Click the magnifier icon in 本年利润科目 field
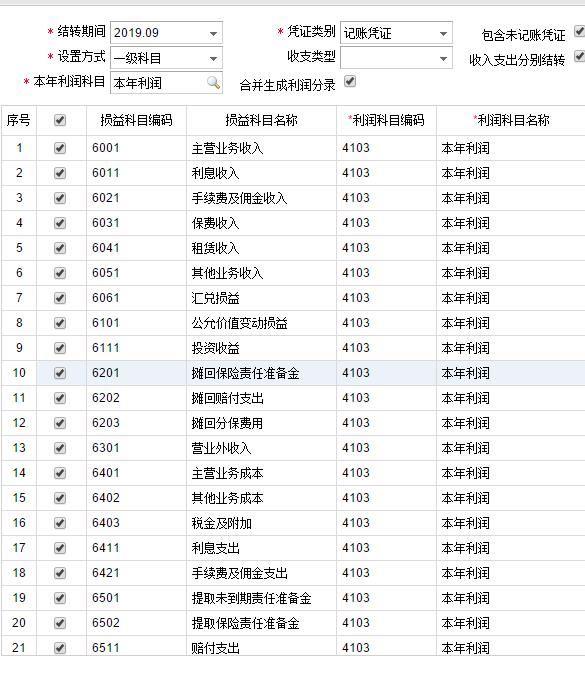 [213, 83]
